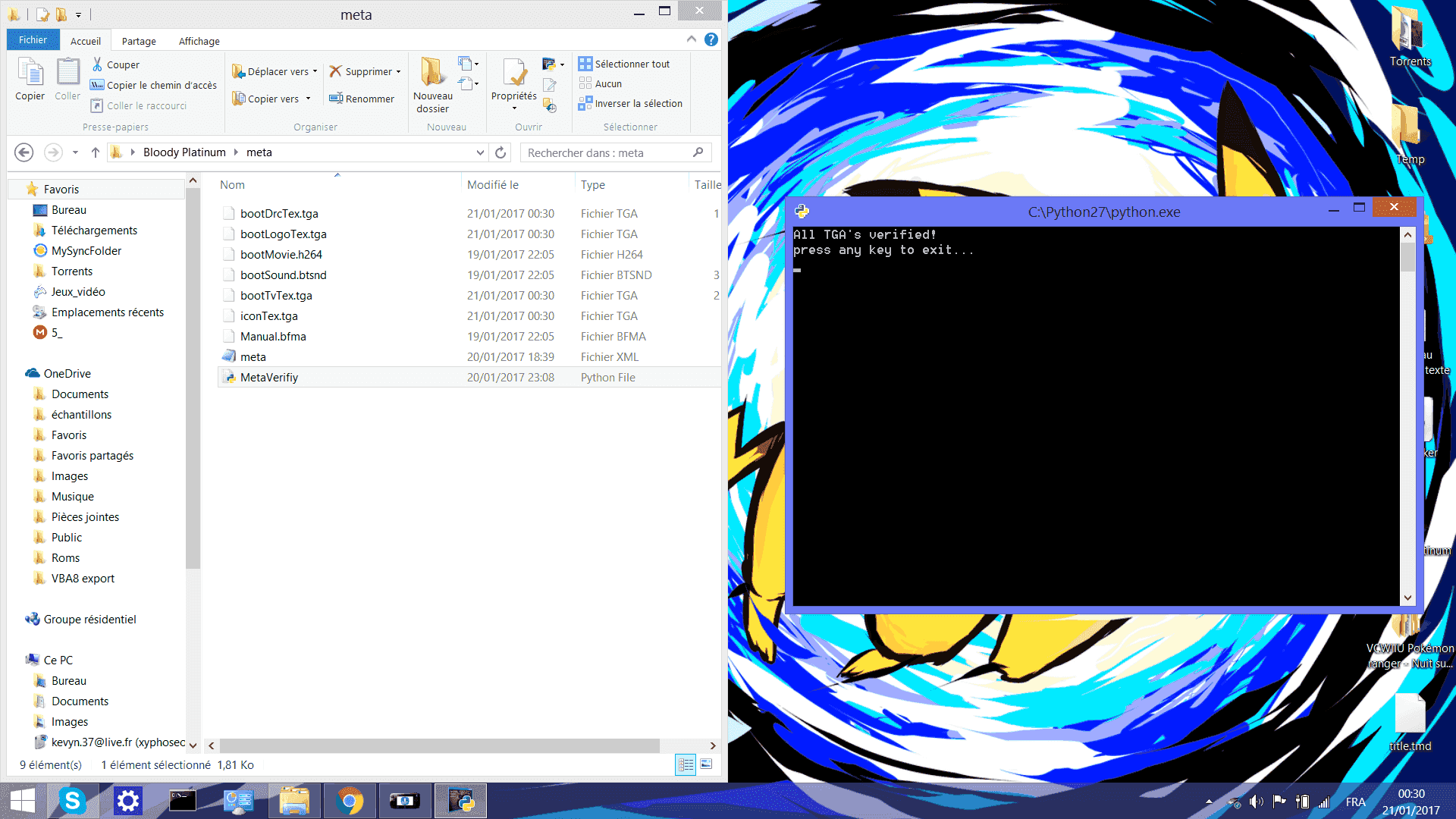This screenshot has width=1456, height=819.
Task: Open MySyncFolder in the sidebar
Action: (x=86, y=251)
